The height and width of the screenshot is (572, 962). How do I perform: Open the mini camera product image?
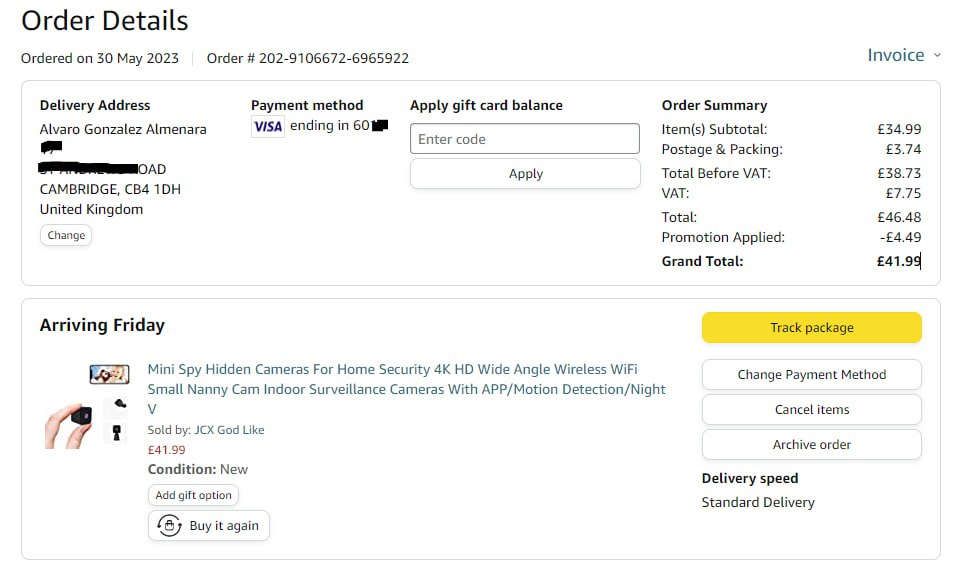pos(86,407)
